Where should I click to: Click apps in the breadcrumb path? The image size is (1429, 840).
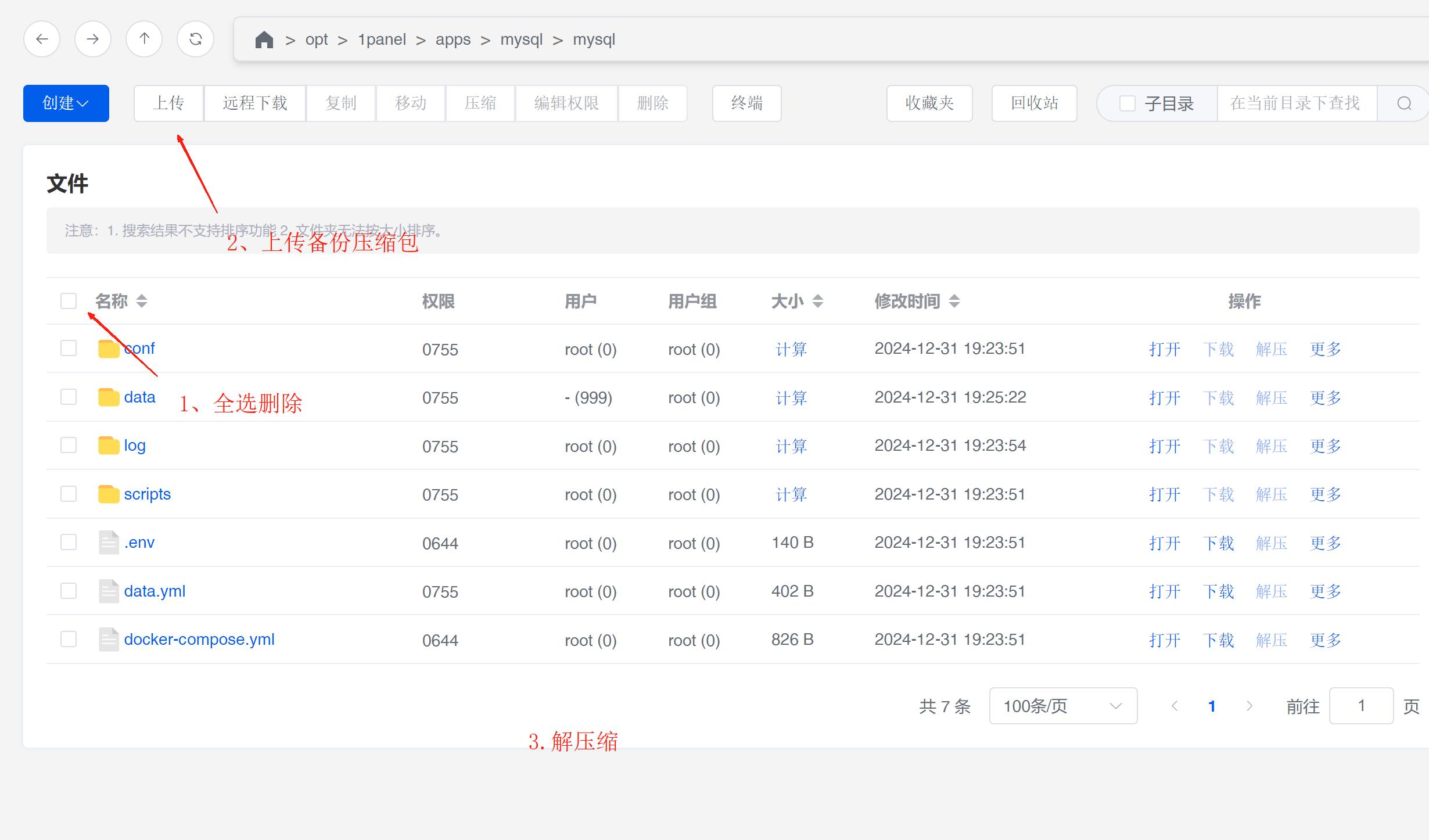point(453,40)
